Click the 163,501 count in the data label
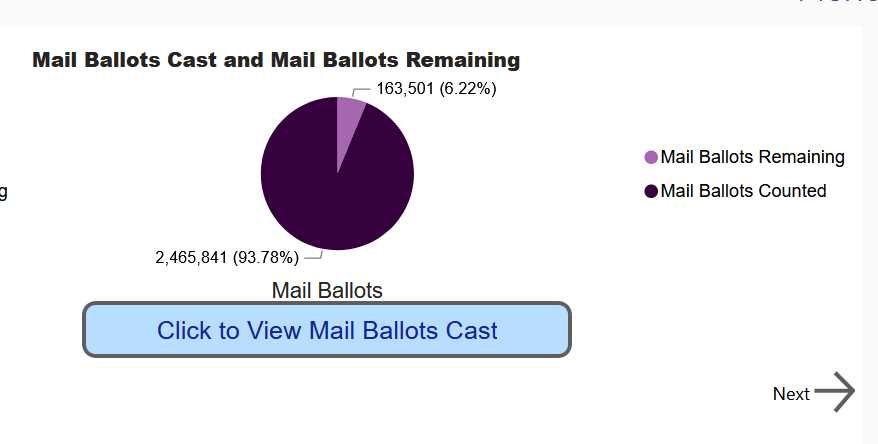The height and width of the screenshot is (444, 878). coord(405,88)
